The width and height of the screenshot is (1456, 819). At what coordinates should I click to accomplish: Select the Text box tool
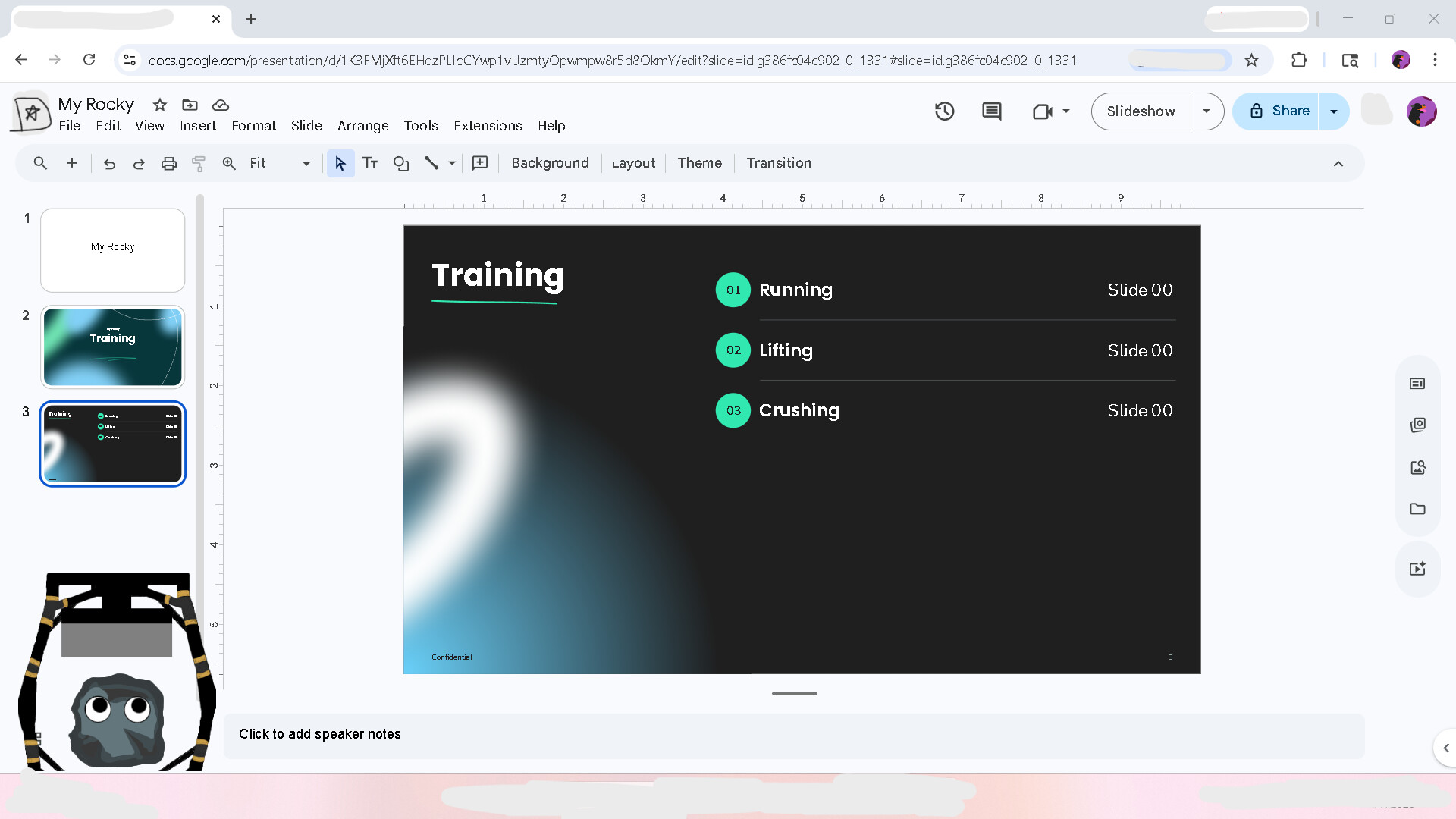pos(370,163)
